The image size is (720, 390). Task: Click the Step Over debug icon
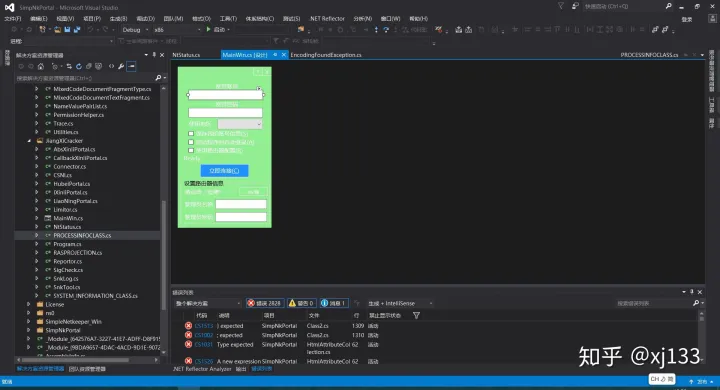pyautogui.click(x=386, y=29)
